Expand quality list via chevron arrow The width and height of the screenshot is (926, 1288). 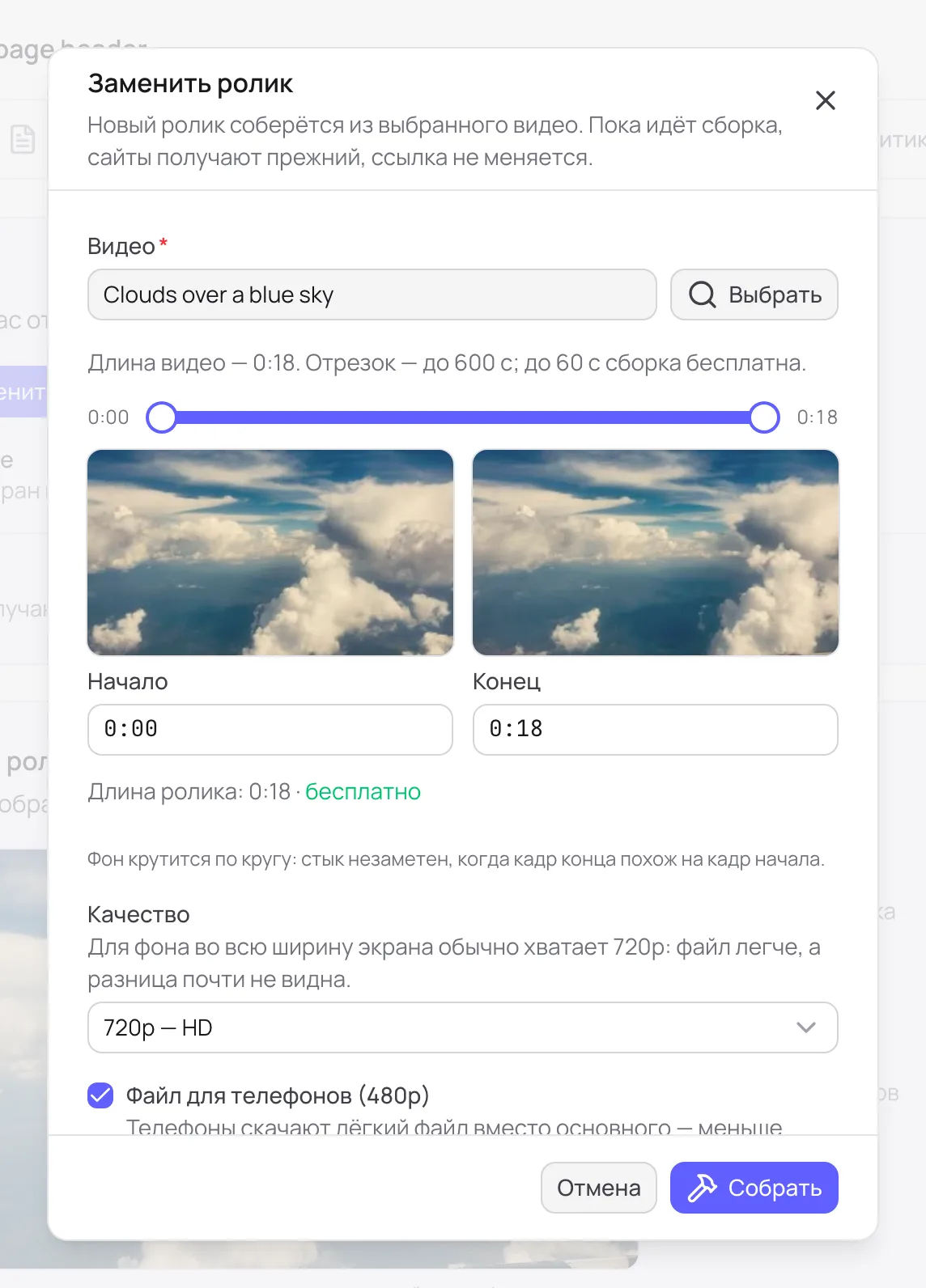click(x=806, y=1027)
